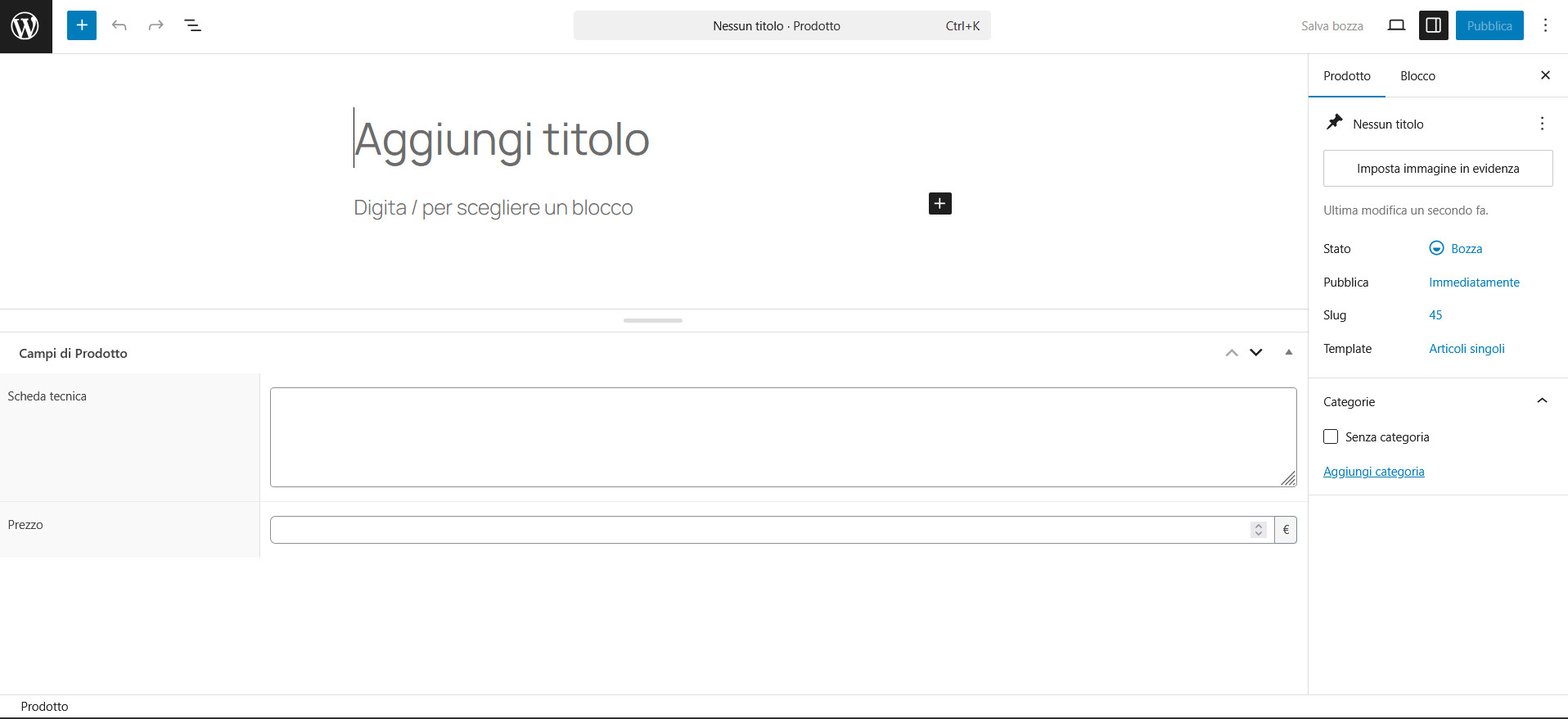Click the Ultima modifica un secondo fa text

tap(1405, 210)
